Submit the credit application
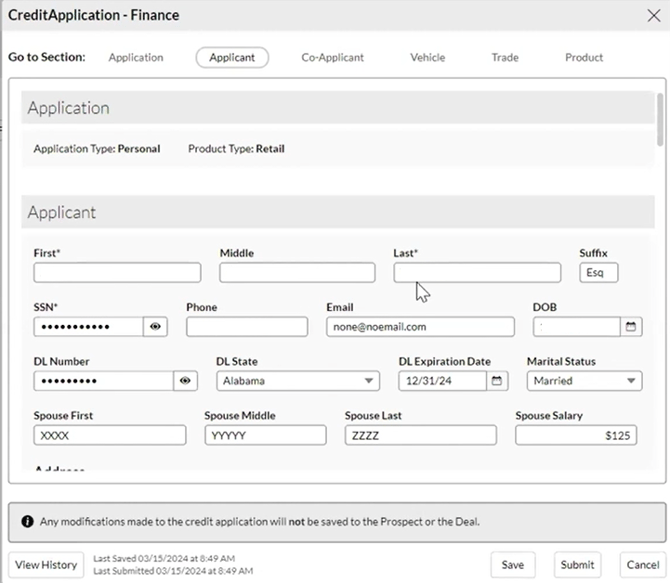 tap(577, 564)
